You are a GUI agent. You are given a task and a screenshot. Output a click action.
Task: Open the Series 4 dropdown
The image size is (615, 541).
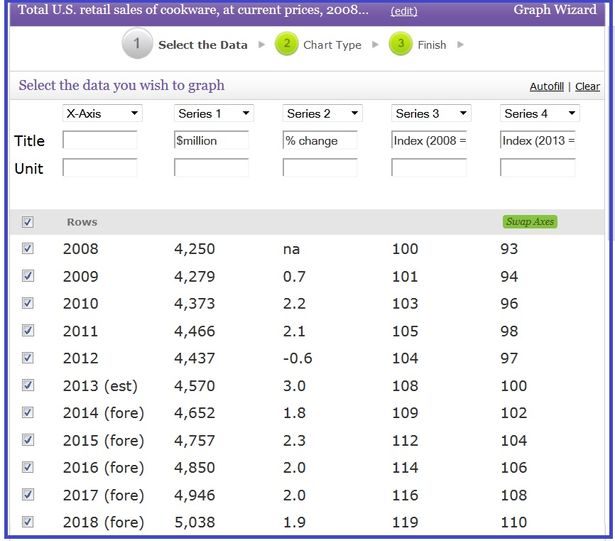(x=539, y=114)
